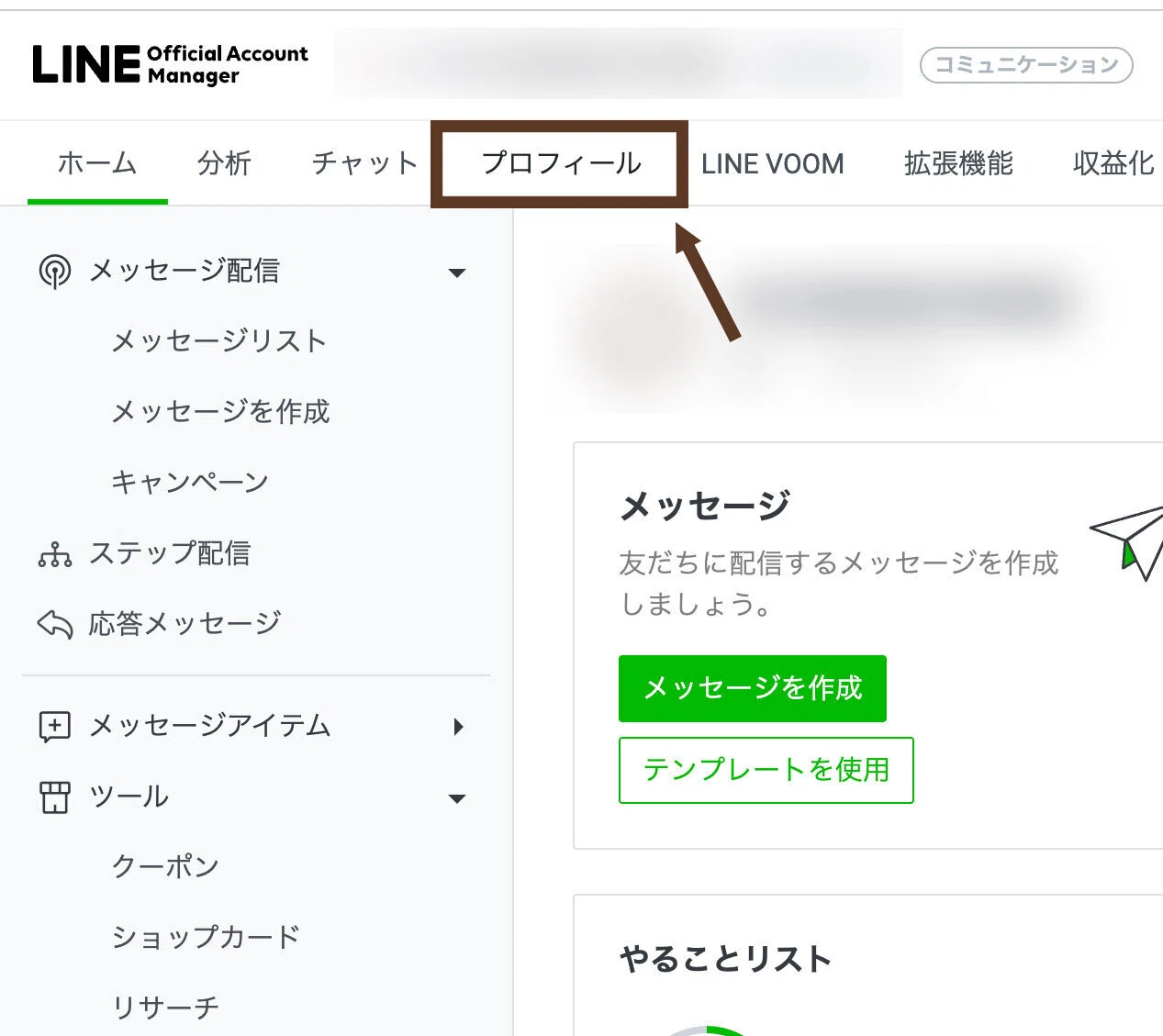Click the paper airplane illustration
This screenshot has height=1036, width=1163.
[1127, 541]
